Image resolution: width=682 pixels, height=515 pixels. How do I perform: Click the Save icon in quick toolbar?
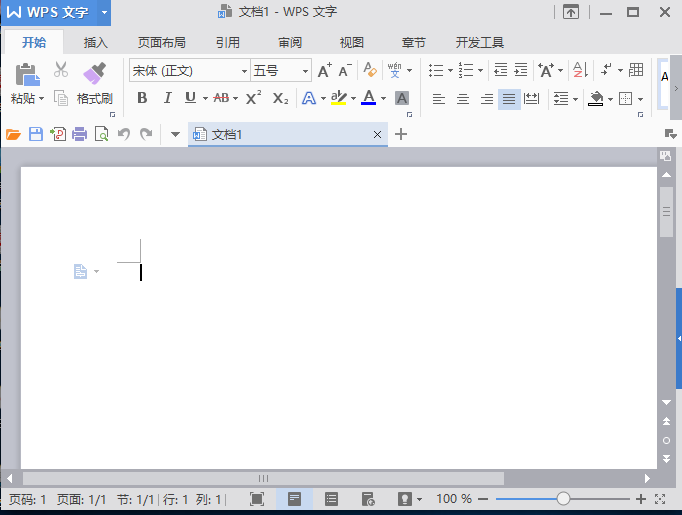[x=36, y=134]
